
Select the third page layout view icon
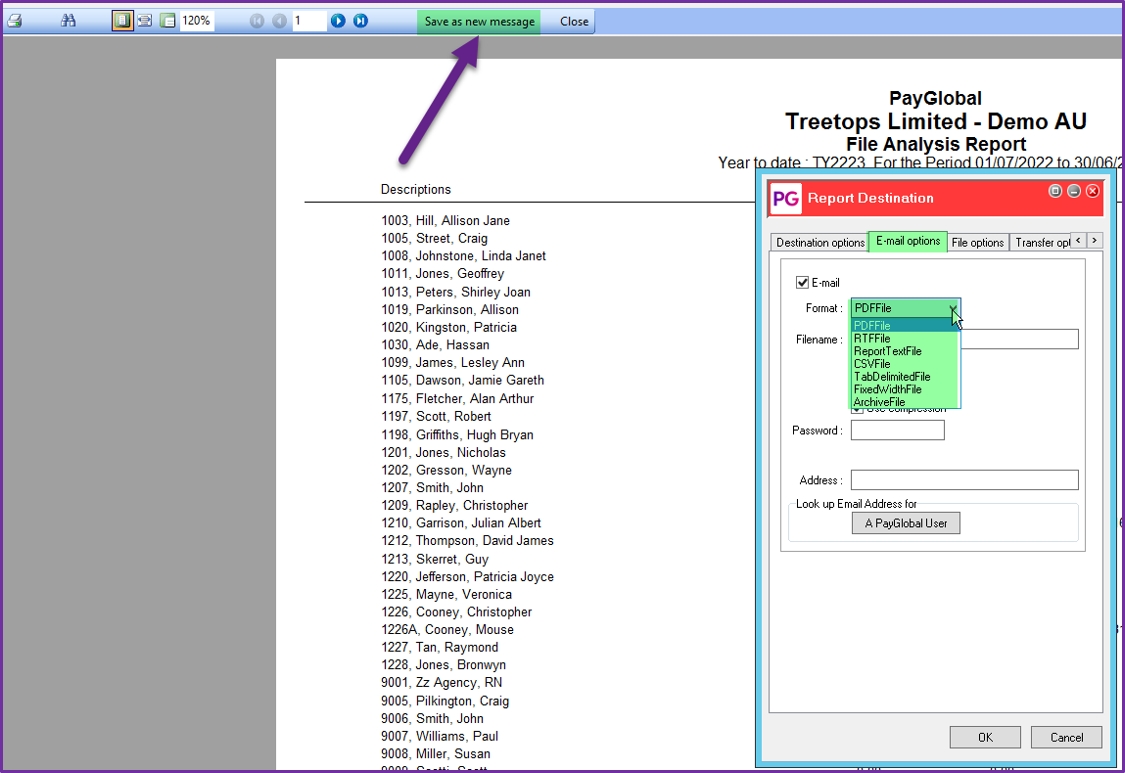[167, 21]
